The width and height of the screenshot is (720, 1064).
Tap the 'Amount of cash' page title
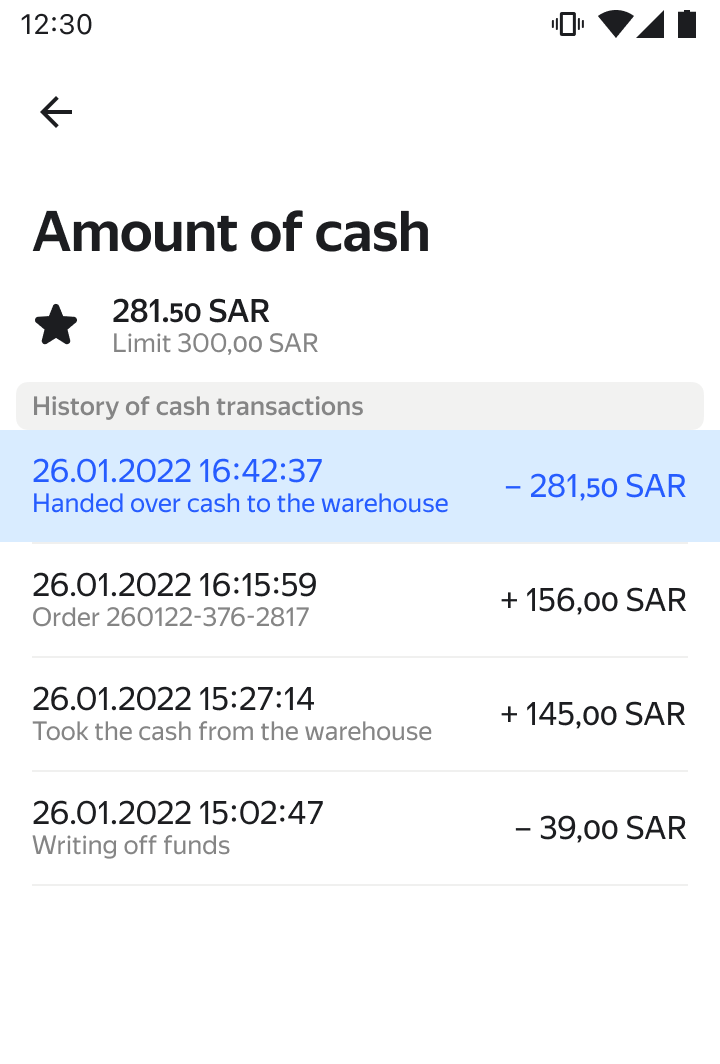[x=231, y=232]
